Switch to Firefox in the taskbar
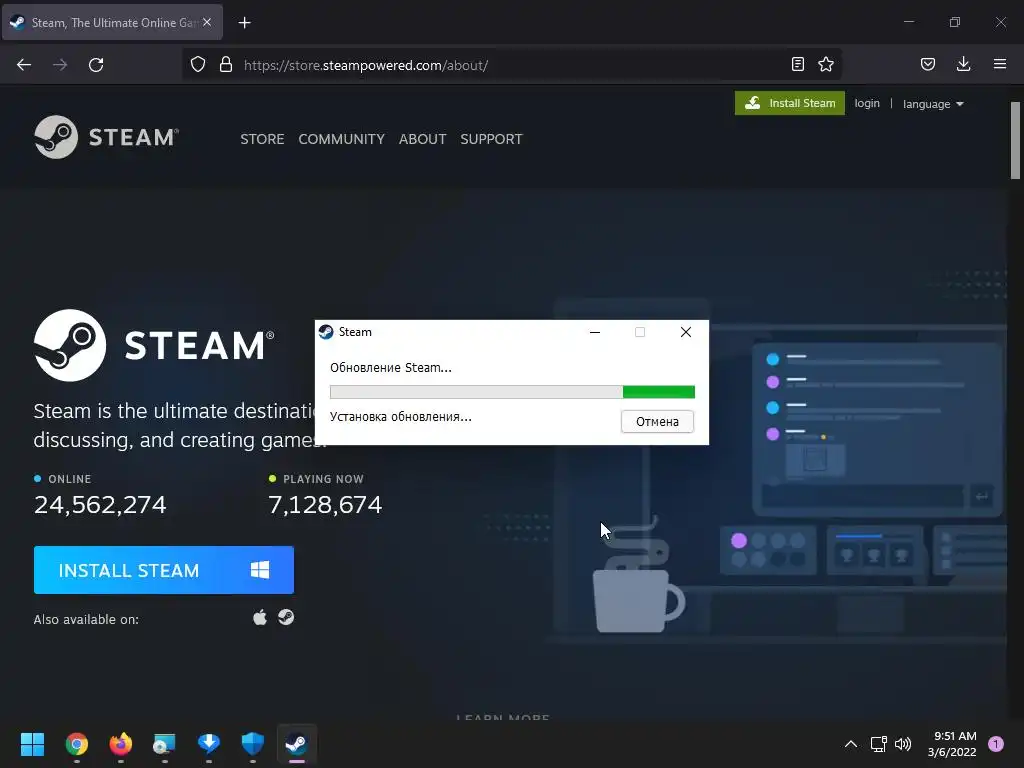 121,744
